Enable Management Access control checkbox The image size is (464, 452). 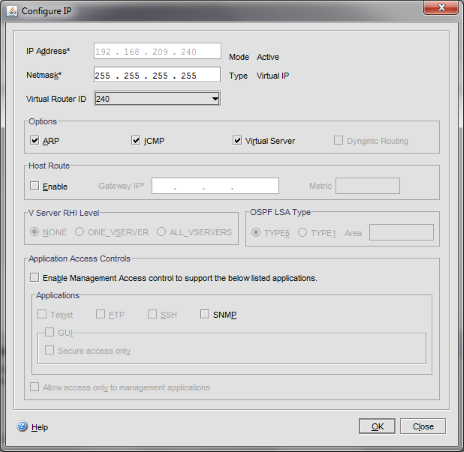[x=35, y=277]
